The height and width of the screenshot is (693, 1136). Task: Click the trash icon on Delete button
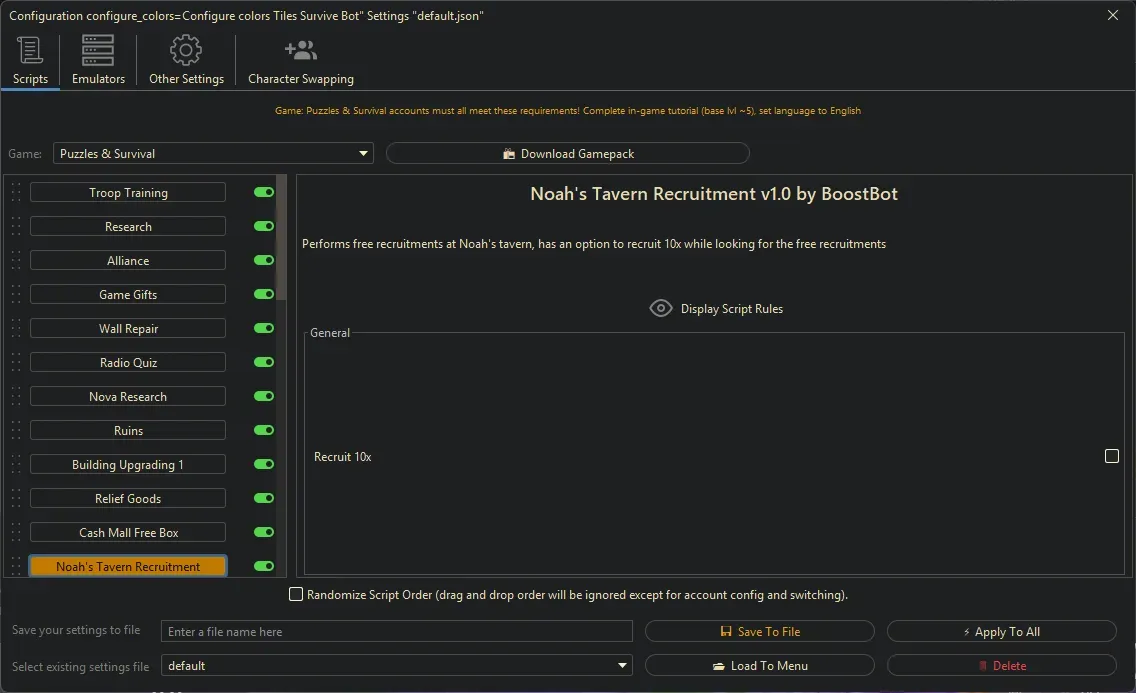pyautogui.click(x=984, y=665)
